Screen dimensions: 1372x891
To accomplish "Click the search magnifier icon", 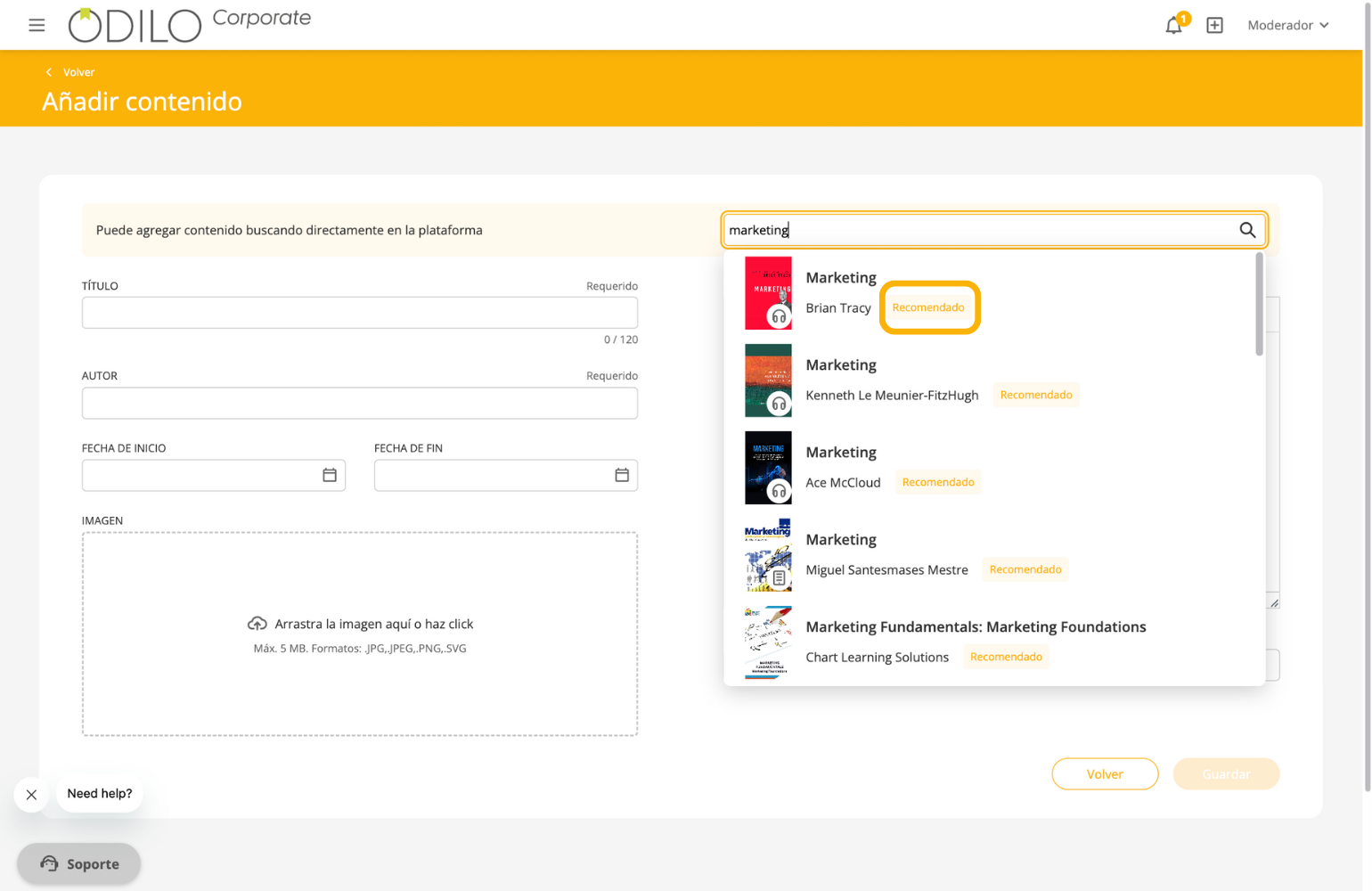I will point(1247,230).
